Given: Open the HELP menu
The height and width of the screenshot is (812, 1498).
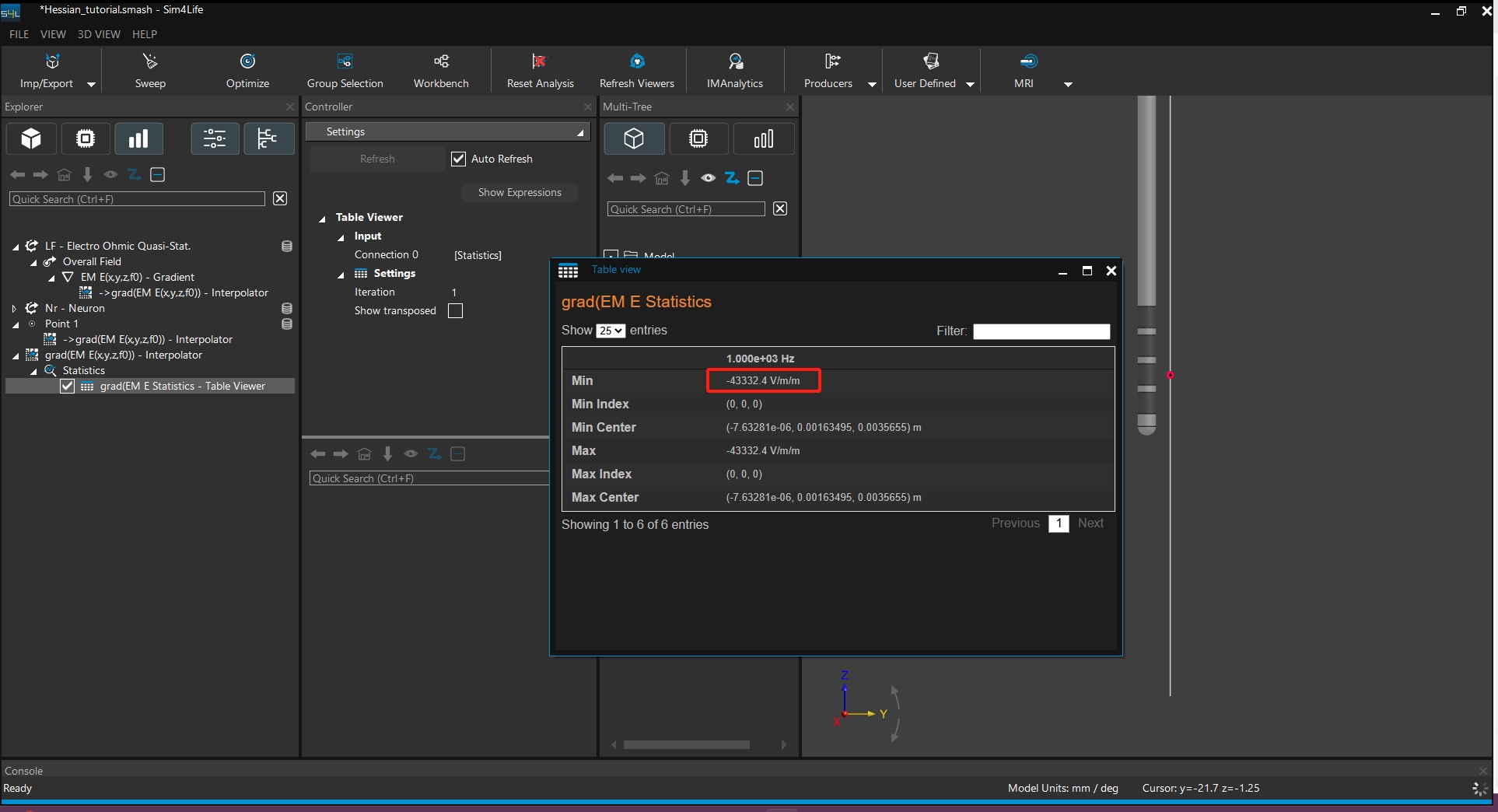Looking at the screenshot, I should click(x=144, y=34).
